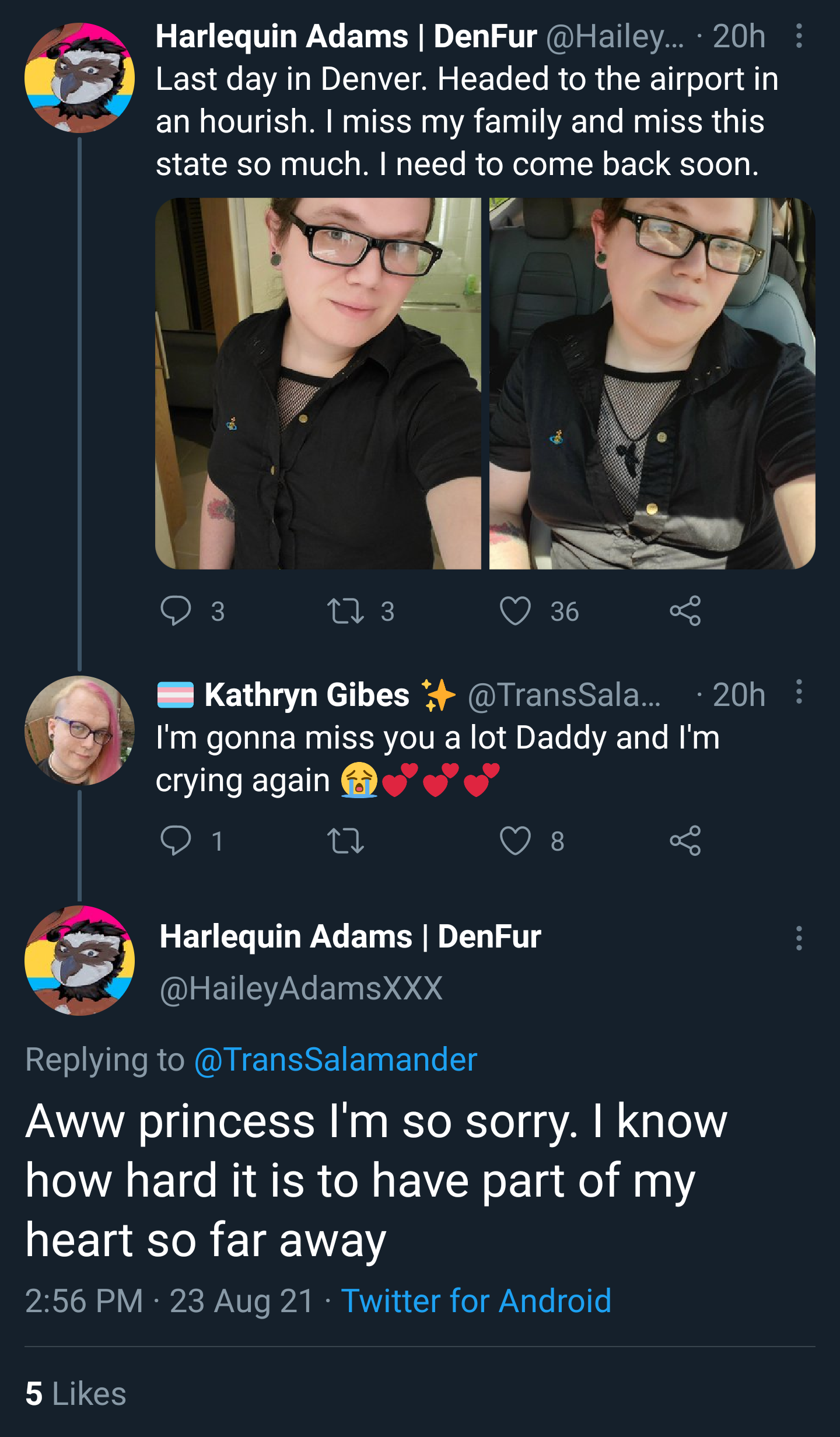
Task: Open Kathryn Gibes' profile picture
Action: point(79,730)
